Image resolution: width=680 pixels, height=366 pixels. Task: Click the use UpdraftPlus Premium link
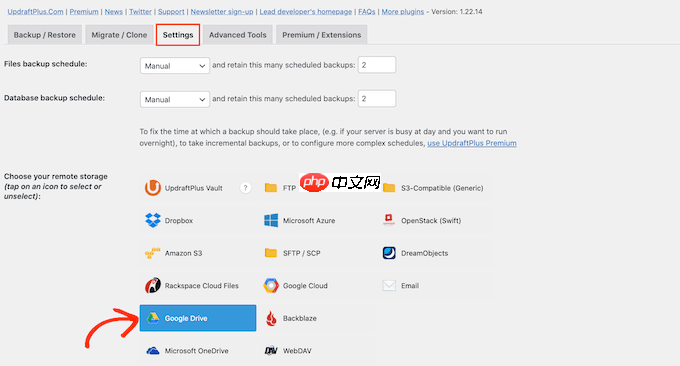pyautogui.click(x=472, y=143)
